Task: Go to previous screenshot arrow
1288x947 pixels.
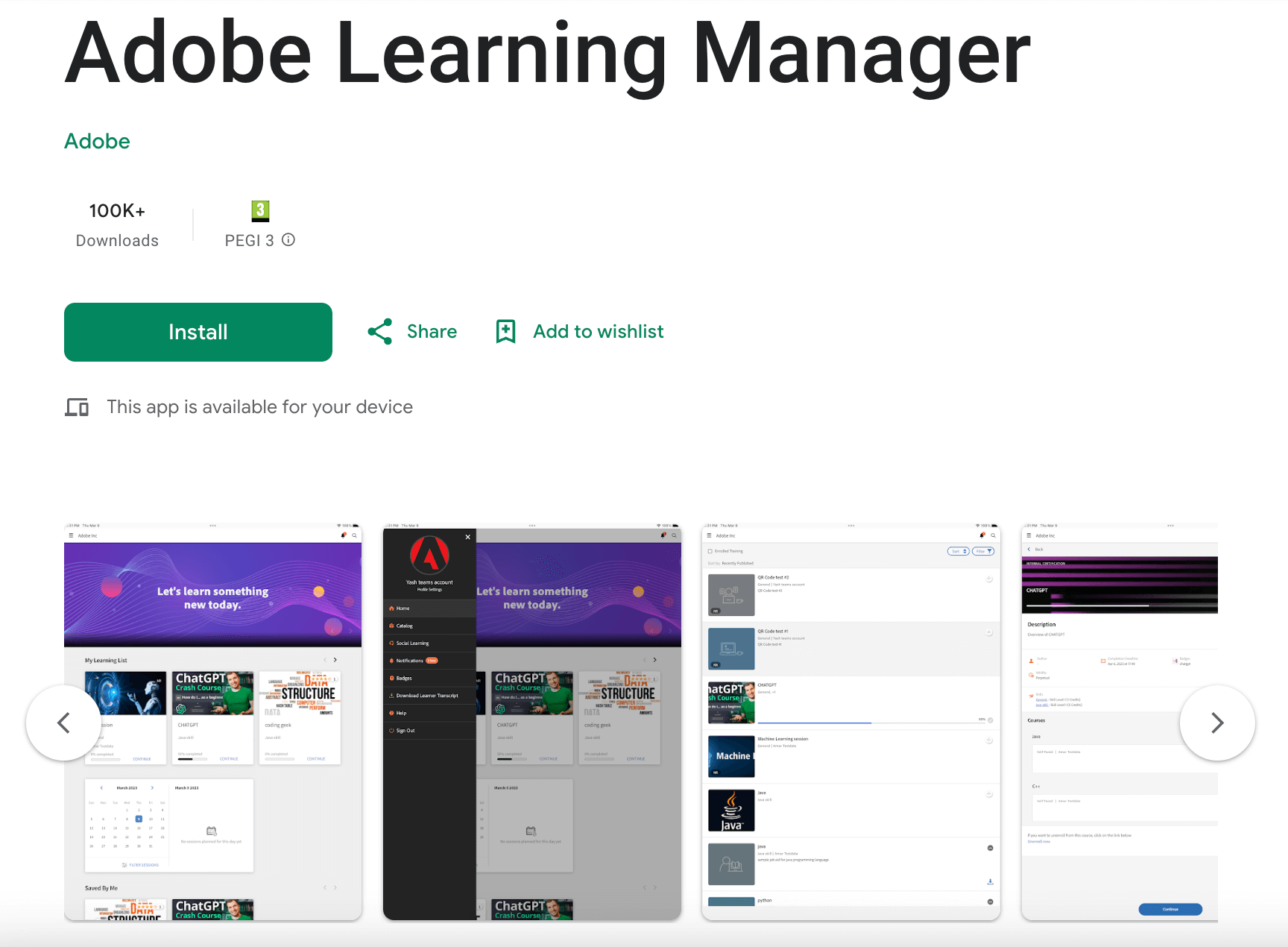Action: coord(64,723)
